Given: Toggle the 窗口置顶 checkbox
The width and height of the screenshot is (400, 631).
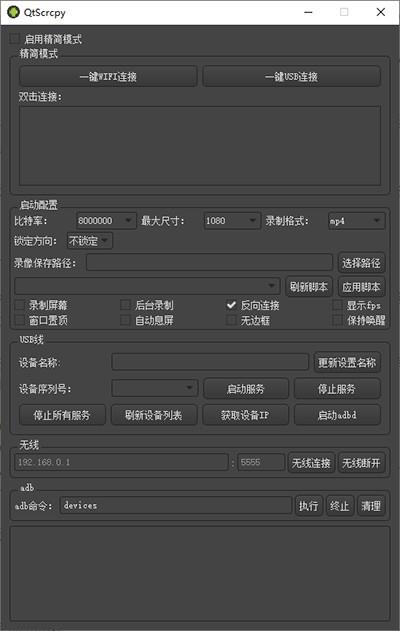Looking at the screenshot, I should point(20,320).
